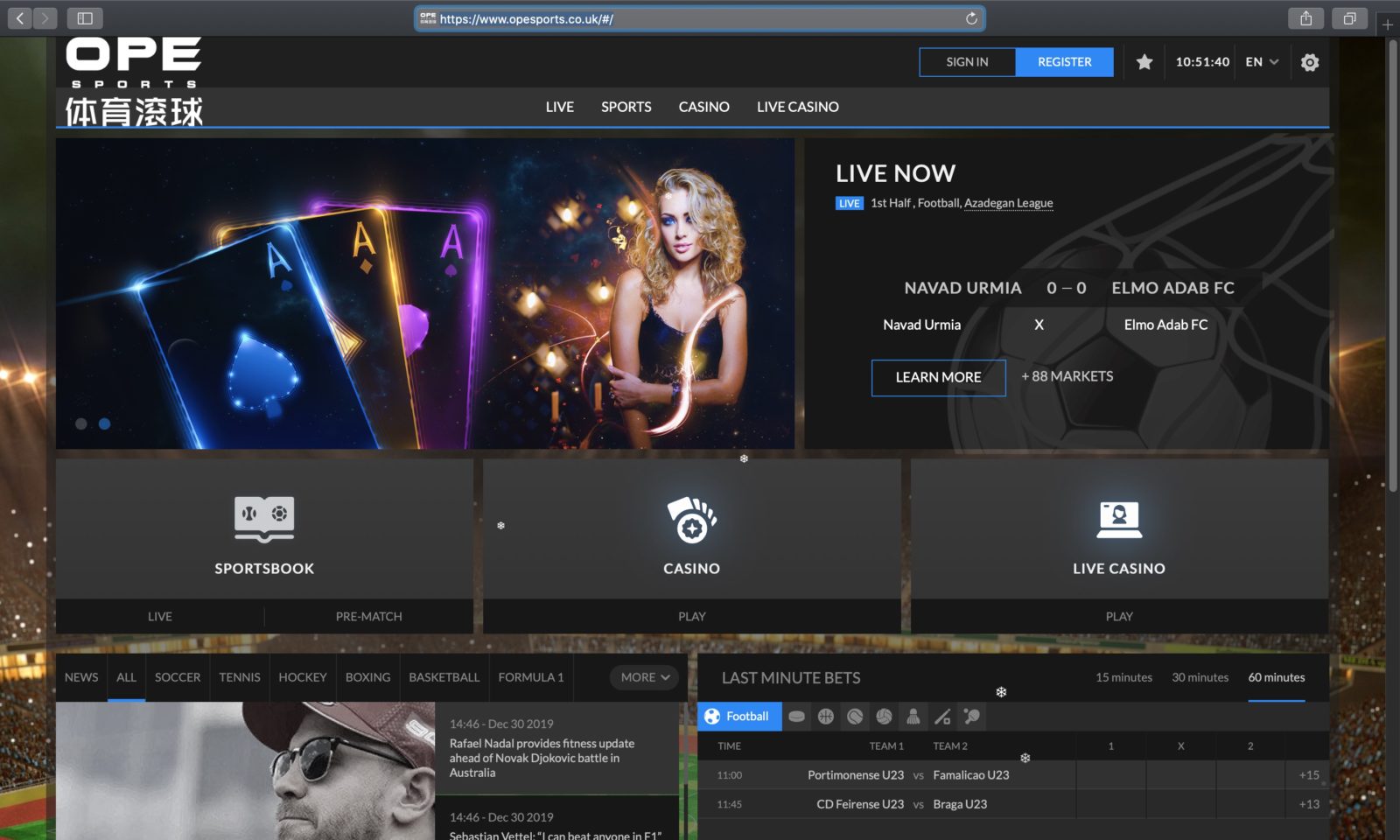The height and width of the screenshot is (840, 1400).
Task: Select the tennis ball sport icon
Action: [855, 717]
